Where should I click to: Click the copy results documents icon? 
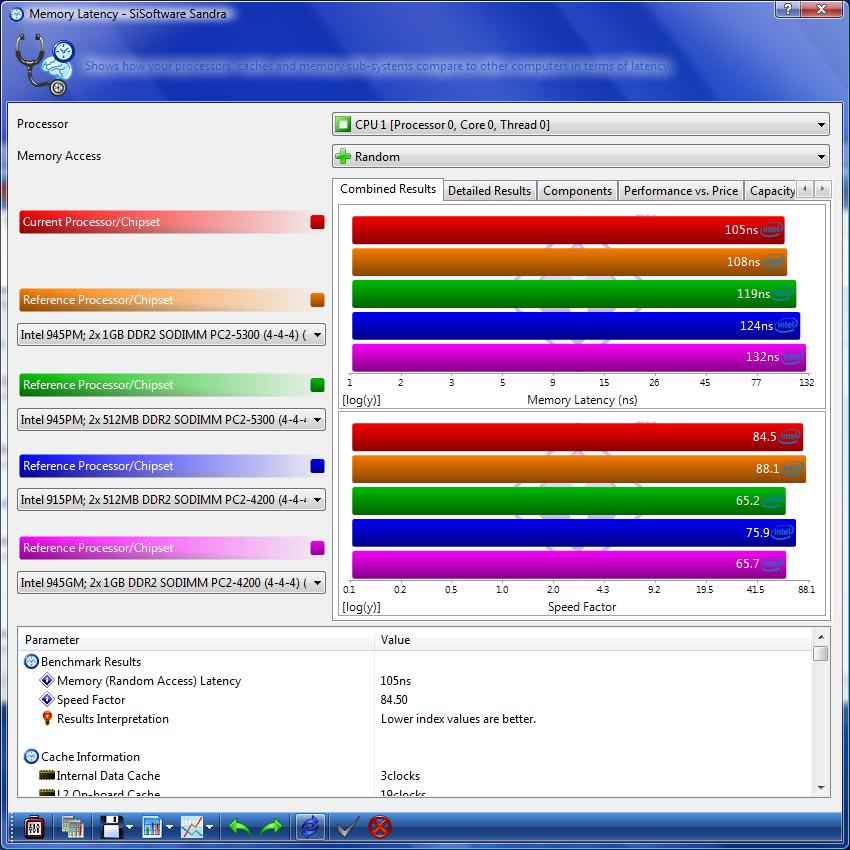coord(73,827)
